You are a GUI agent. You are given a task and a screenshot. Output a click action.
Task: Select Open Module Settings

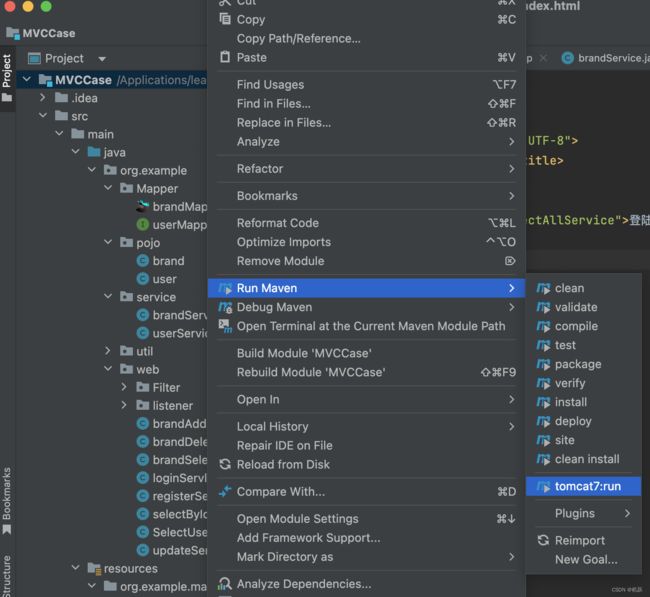(x=366, y=519)
